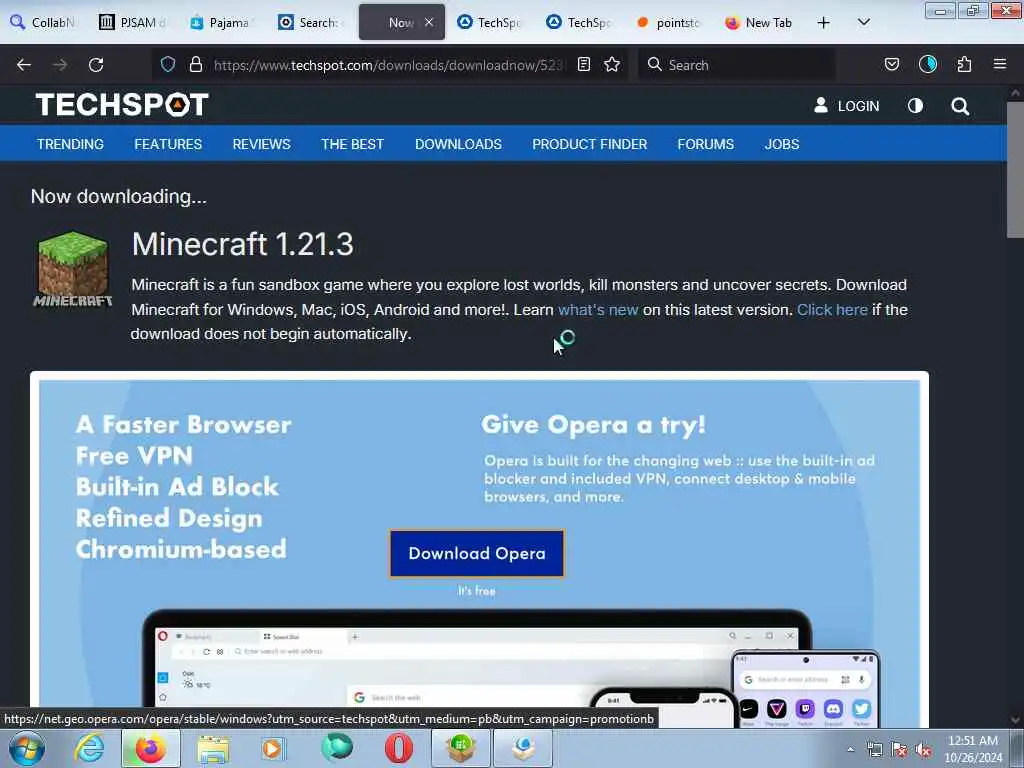Open Windows Explorer folder taskbar icon
The width and height of the screenshot is (1024, 768).
point(213,749)
